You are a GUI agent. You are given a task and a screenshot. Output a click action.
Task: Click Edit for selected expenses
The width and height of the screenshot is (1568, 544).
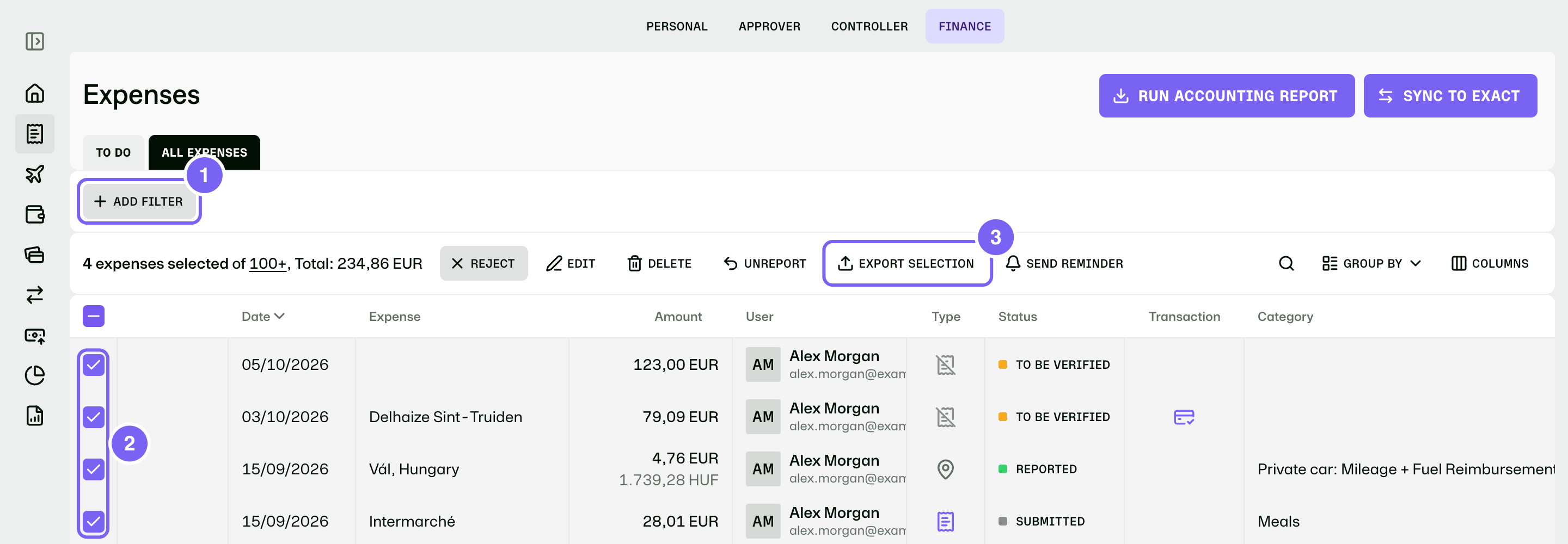[x=571, y=263]
